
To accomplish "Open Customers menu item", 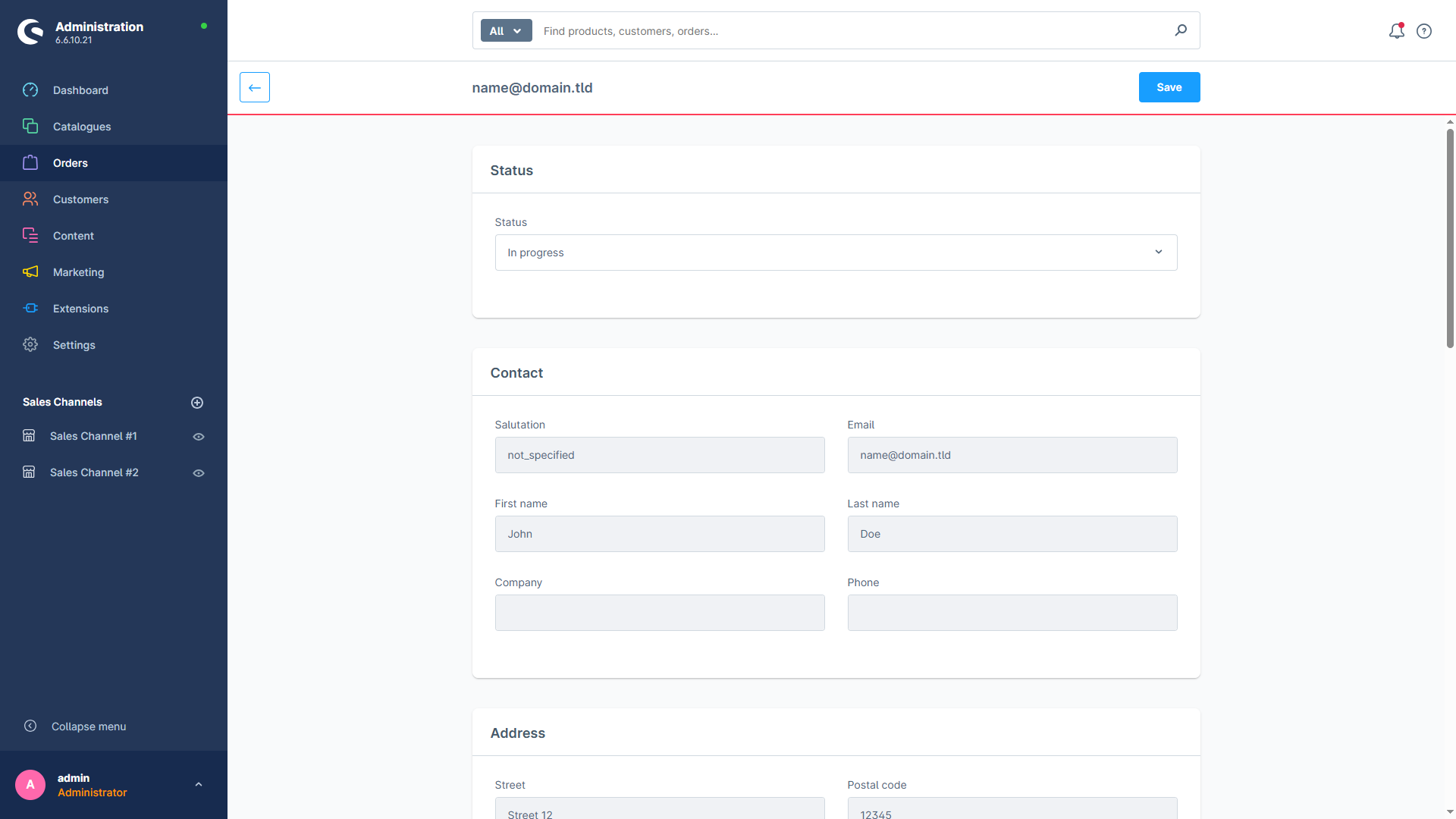I will [x=114, y=199].
